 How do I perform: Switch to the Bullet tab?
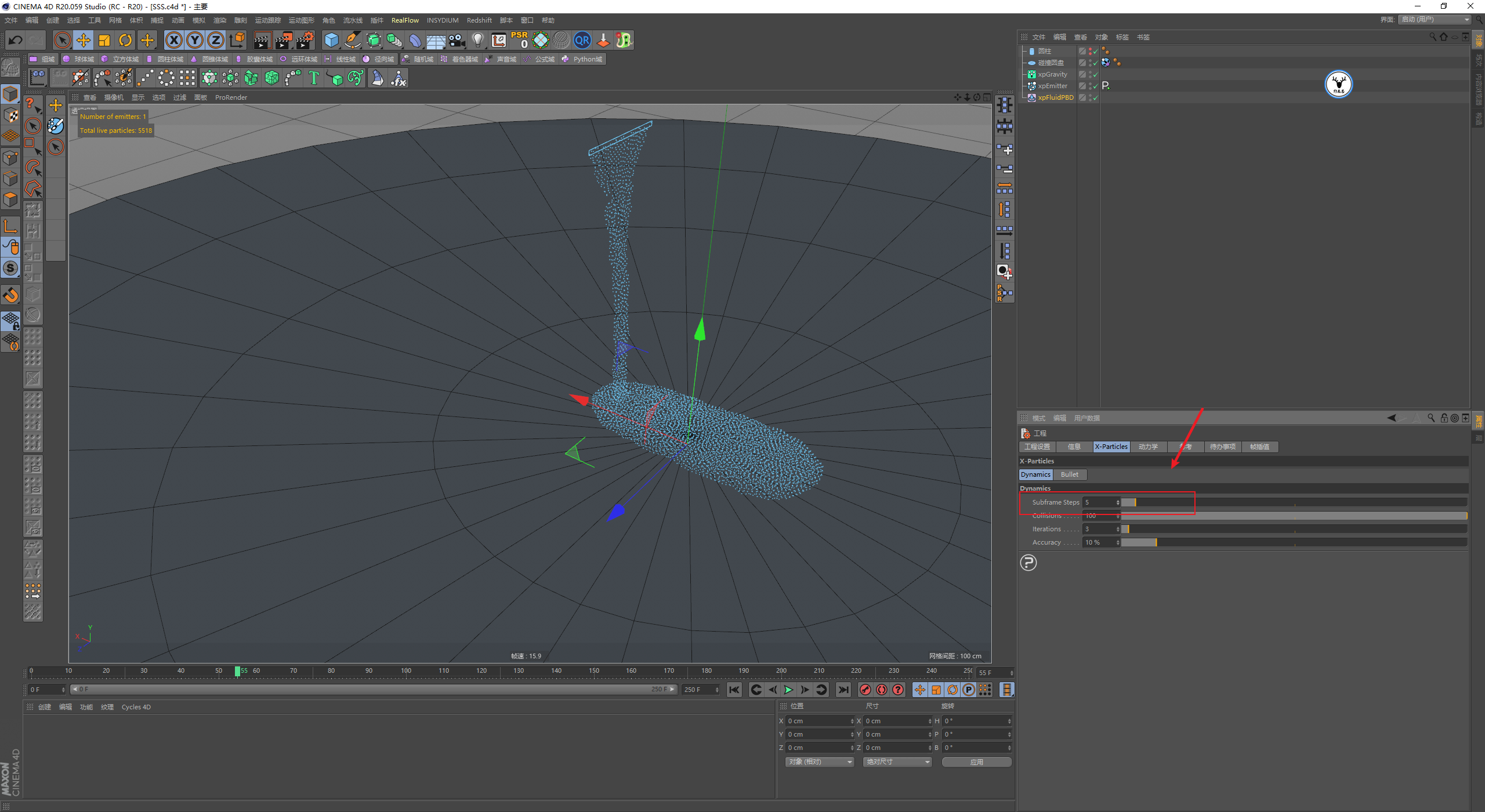click(1069, 474)
